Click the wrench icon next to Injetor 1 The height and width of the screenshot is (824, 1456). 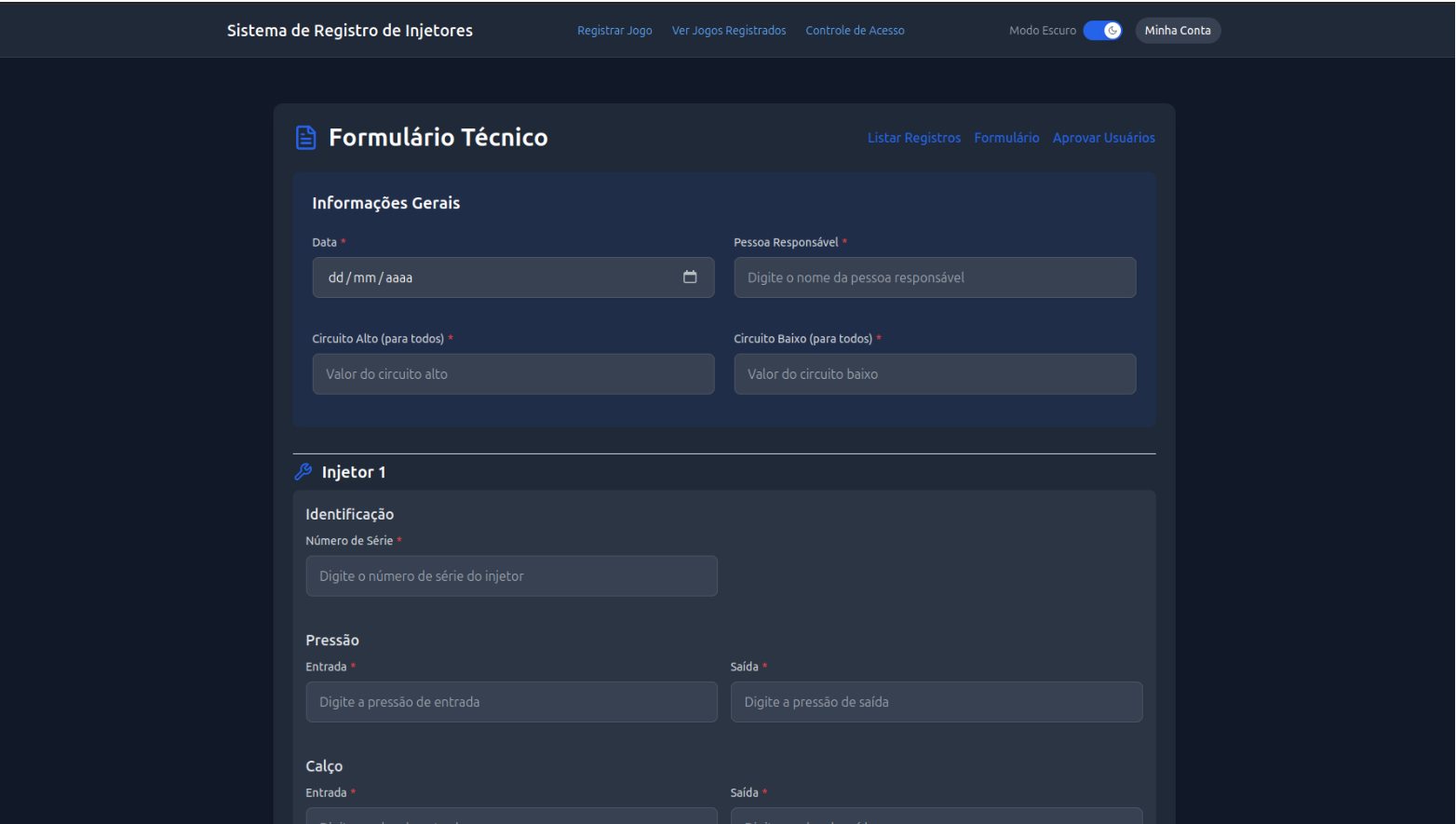[303, 472]
